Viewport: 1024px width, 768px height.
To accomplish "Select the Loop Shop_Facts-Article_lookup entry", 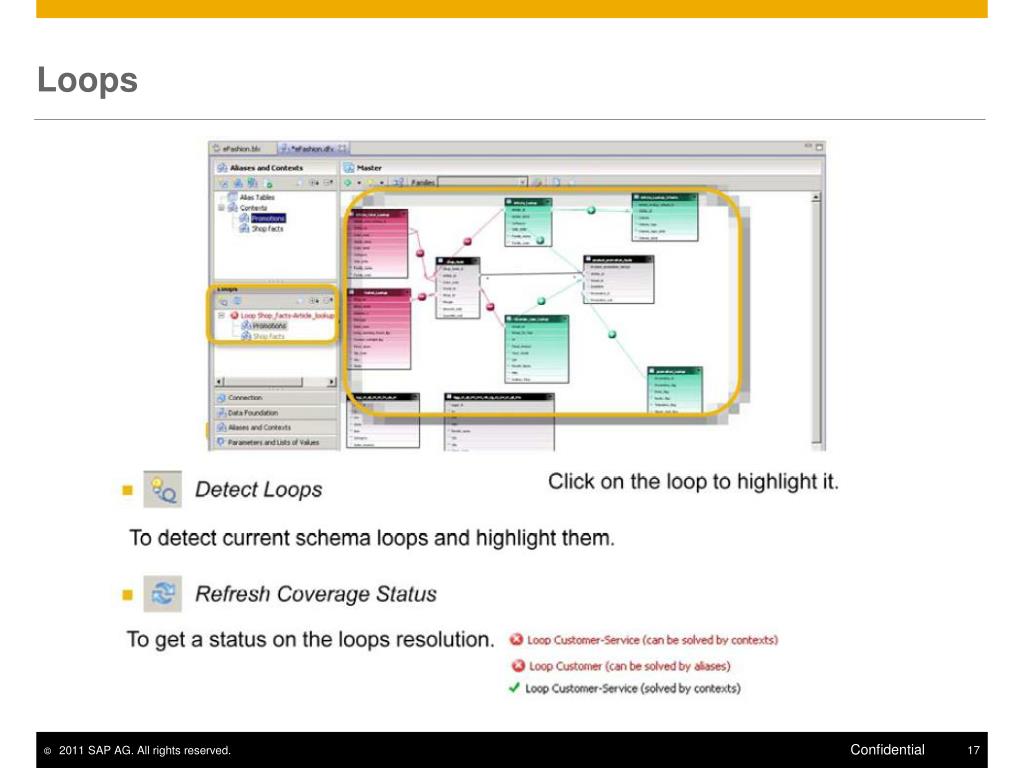I will (287, 315).
